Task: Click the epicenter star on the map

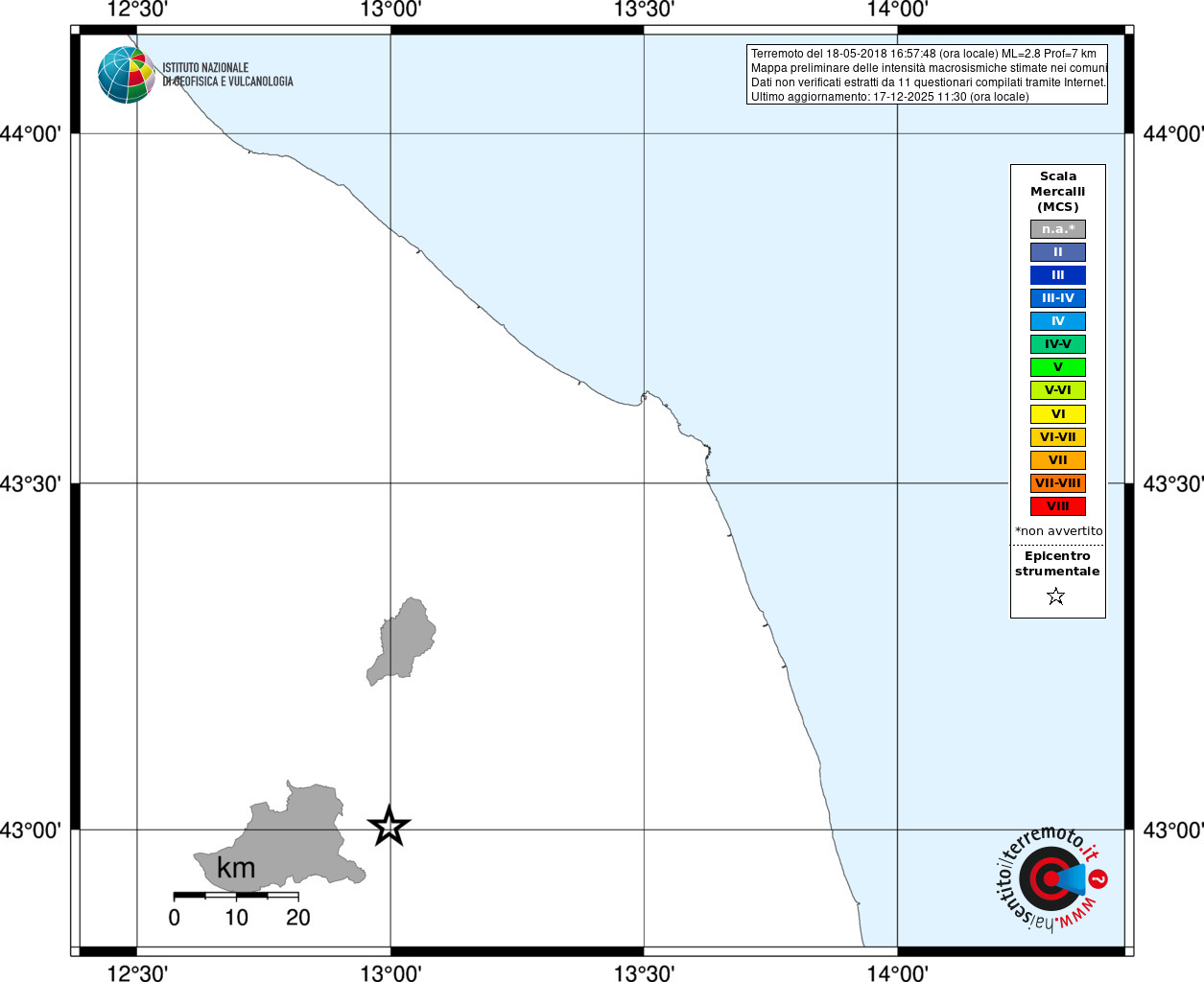Action: [389, 826]
